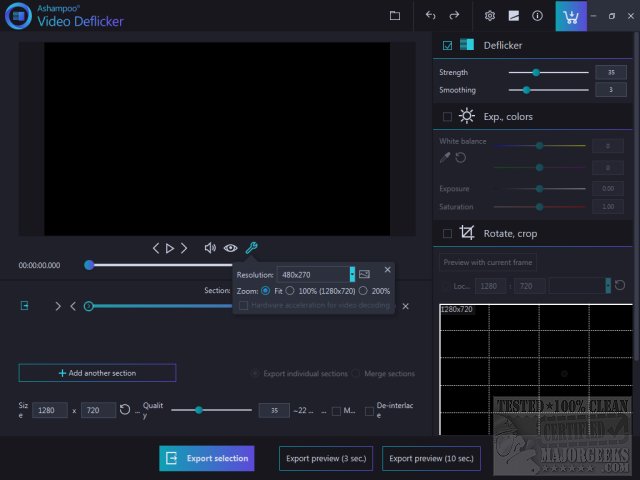Click the output width field showing 1280
The height and width of the screenshot is (480, 640).
click(x=50, y=410)
